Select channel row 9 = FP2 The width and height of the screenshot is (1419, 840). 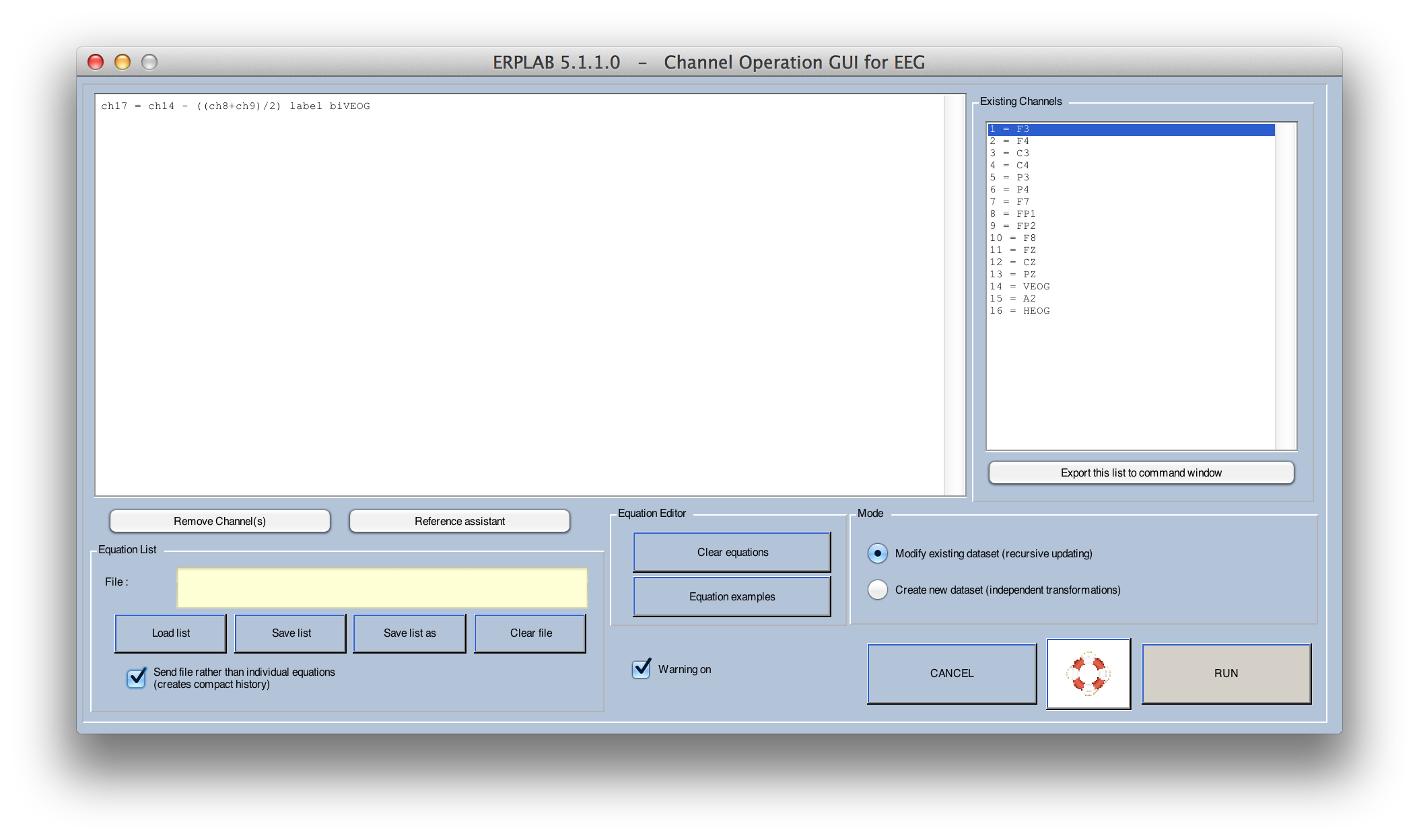point(1131,226)
